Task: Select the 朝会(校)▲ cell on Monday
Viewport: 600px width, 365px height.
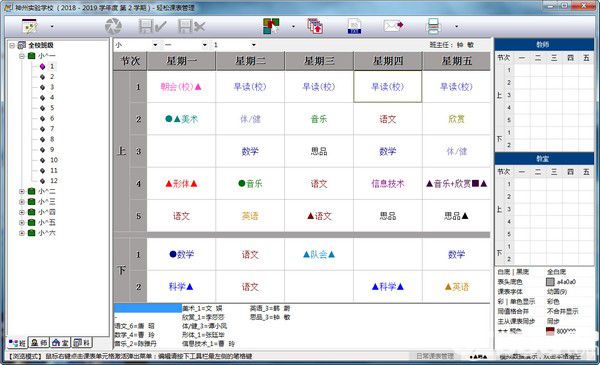Action: (x=181, y=87)
